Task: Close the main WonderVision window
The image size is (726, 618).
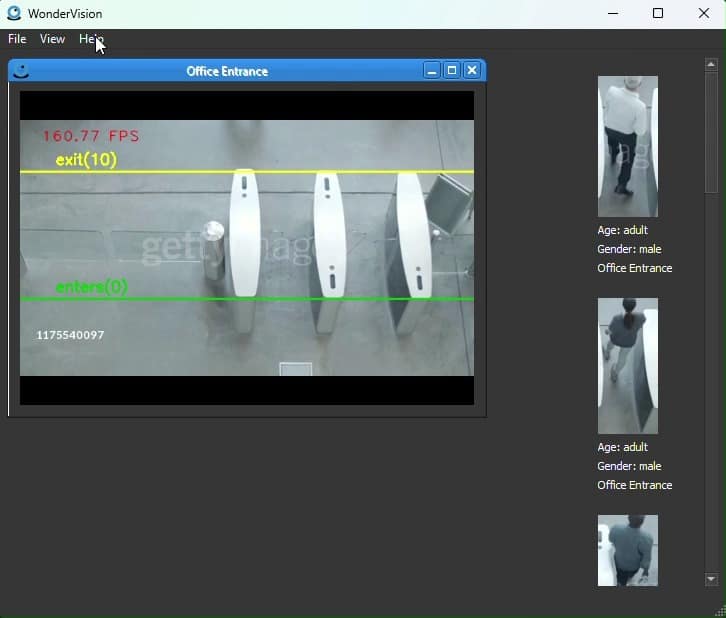Action: click(x=703, y=14)
